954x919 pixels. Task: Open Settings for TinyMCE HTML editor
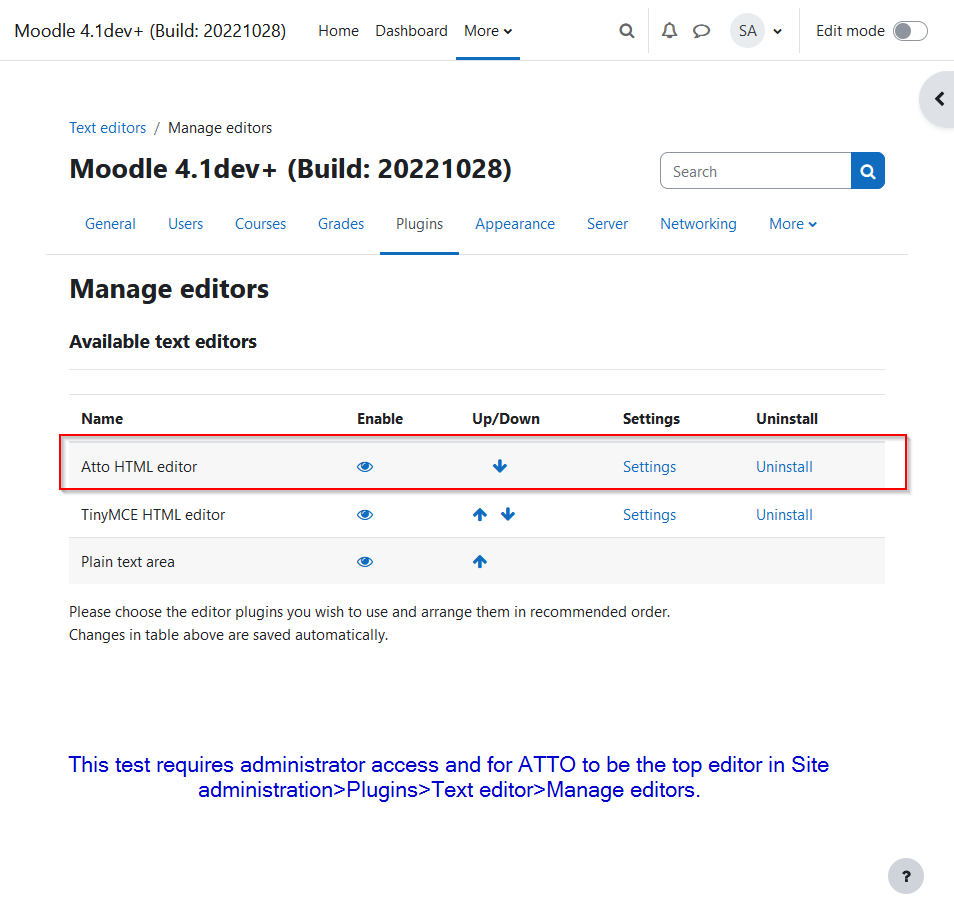click(649, 515)
